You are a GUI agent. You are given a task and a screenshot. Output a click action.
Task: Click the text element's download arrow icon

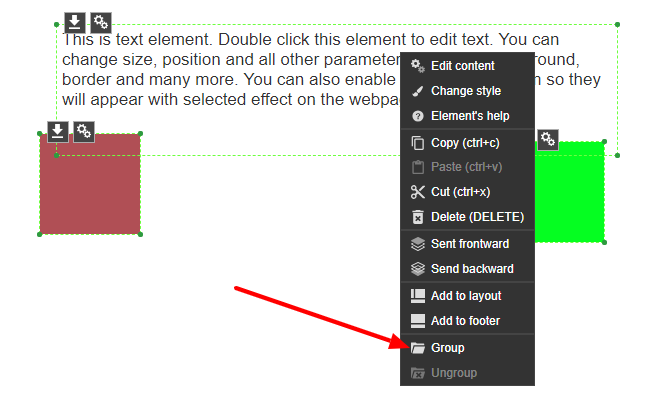[75, 22]
